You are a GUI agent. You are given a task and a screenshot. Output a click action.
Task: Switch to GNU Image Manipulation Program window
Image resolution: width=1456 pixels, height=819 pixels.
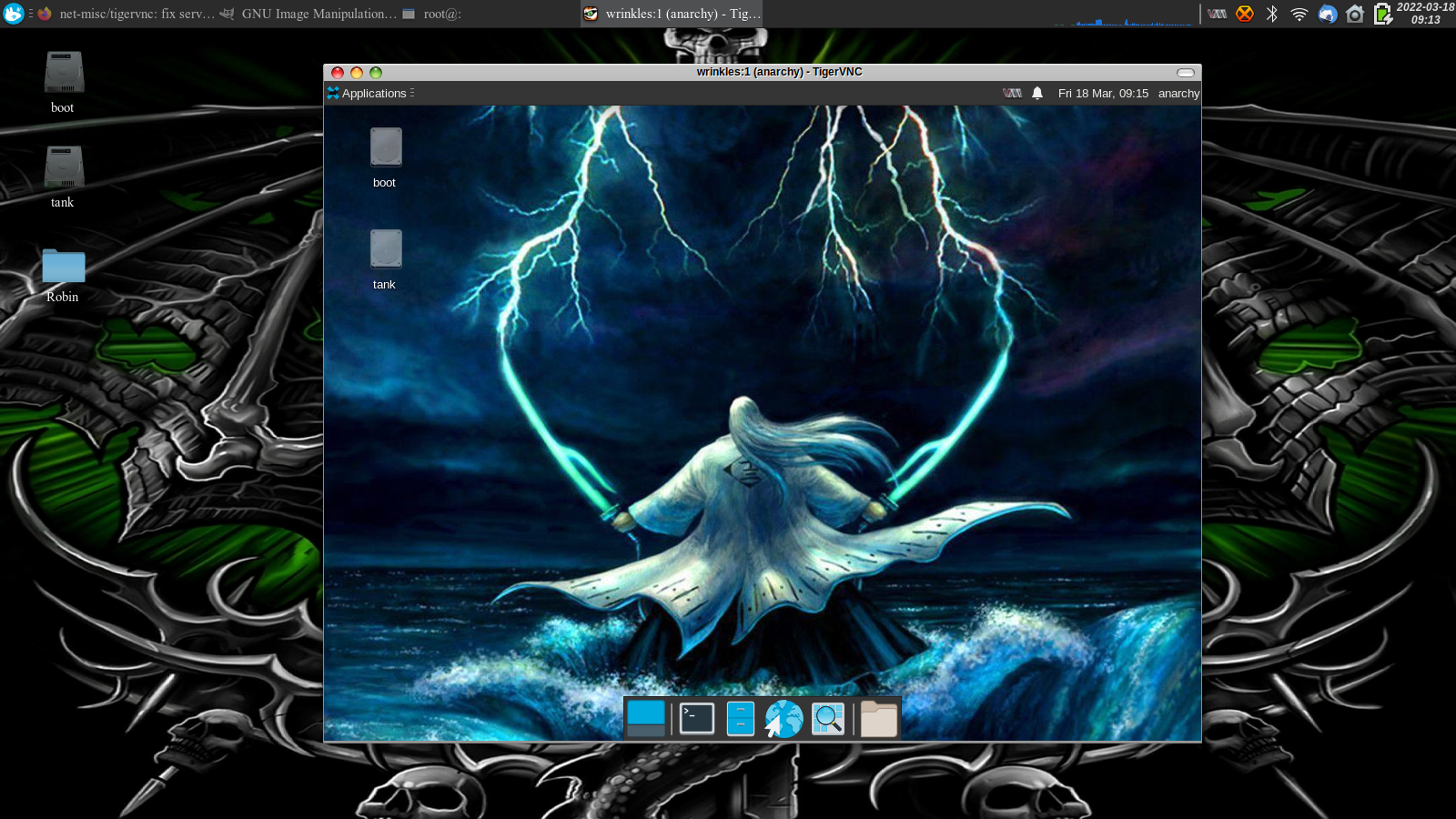309,14
